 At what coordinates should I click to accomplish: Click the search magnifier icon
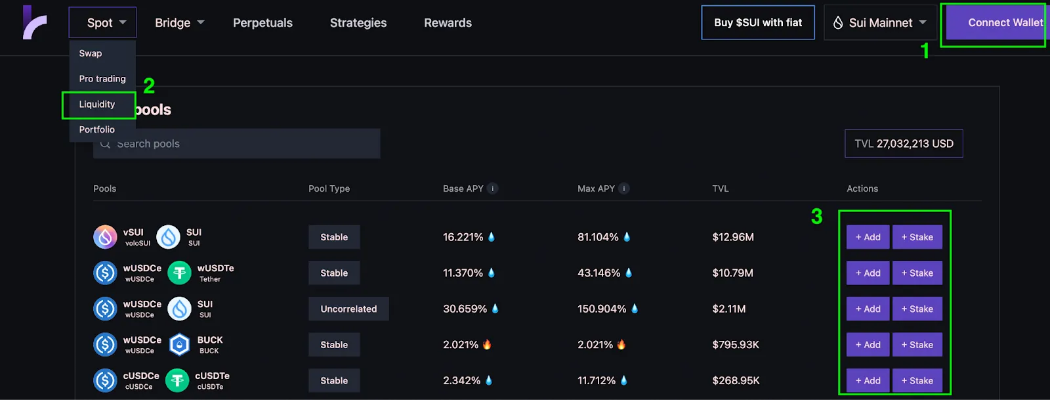[105, 144]
